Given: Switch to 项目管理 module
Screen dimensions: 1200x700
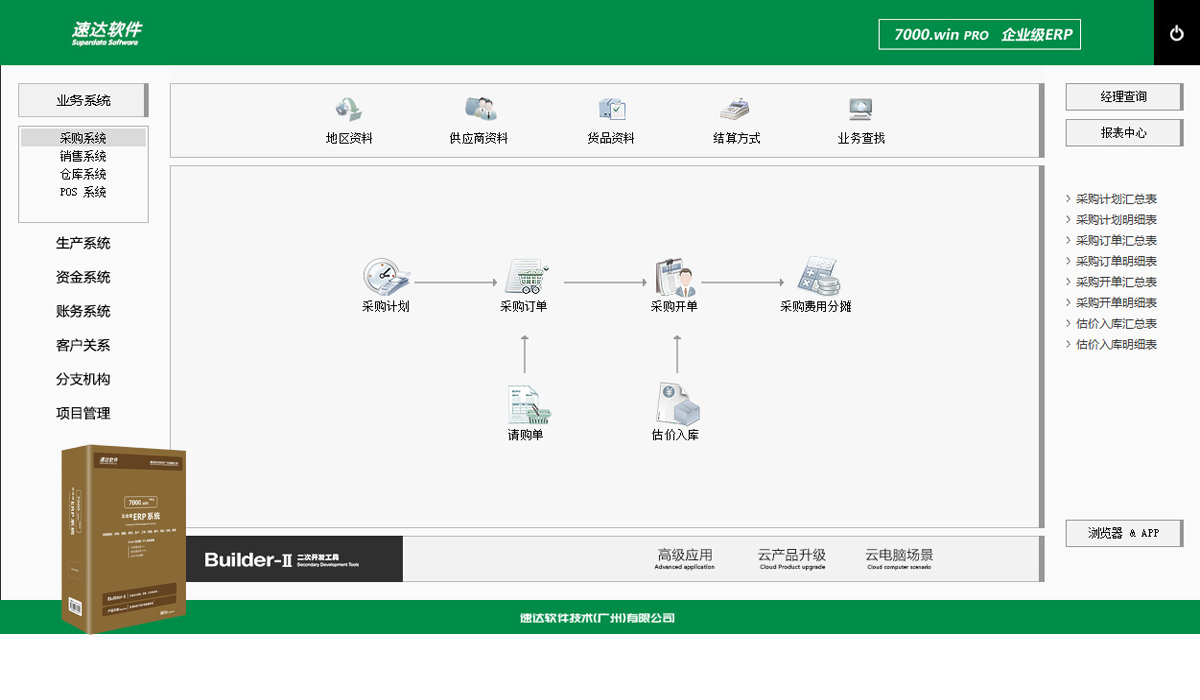Looking at the screenshot, I should point(83,413).
